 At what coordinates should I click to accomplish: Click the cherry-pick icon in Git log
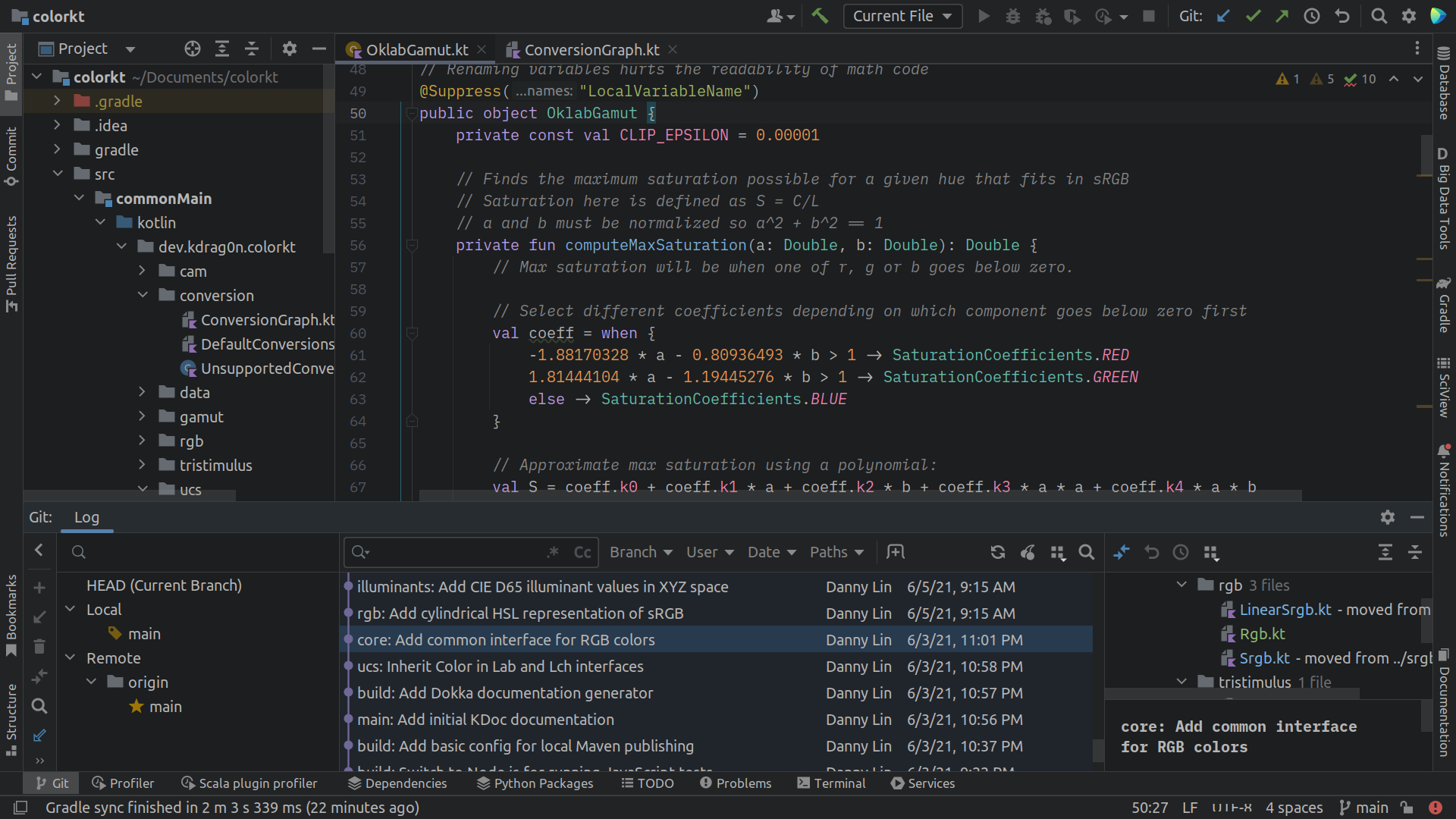[x=1028, y=552]
